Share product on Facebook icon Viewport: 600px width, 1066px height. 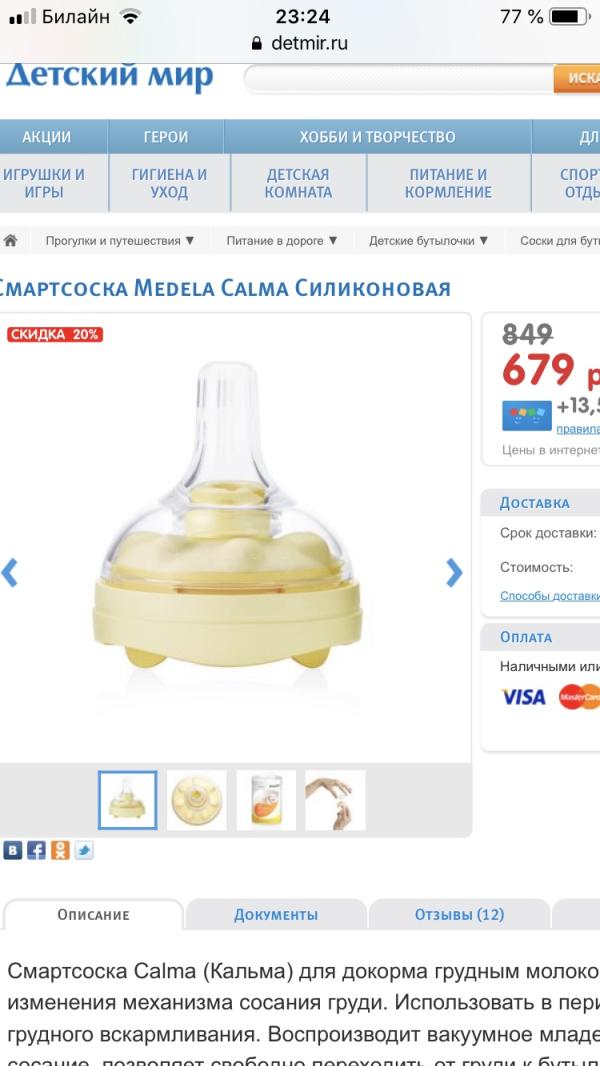pos(36,850)
